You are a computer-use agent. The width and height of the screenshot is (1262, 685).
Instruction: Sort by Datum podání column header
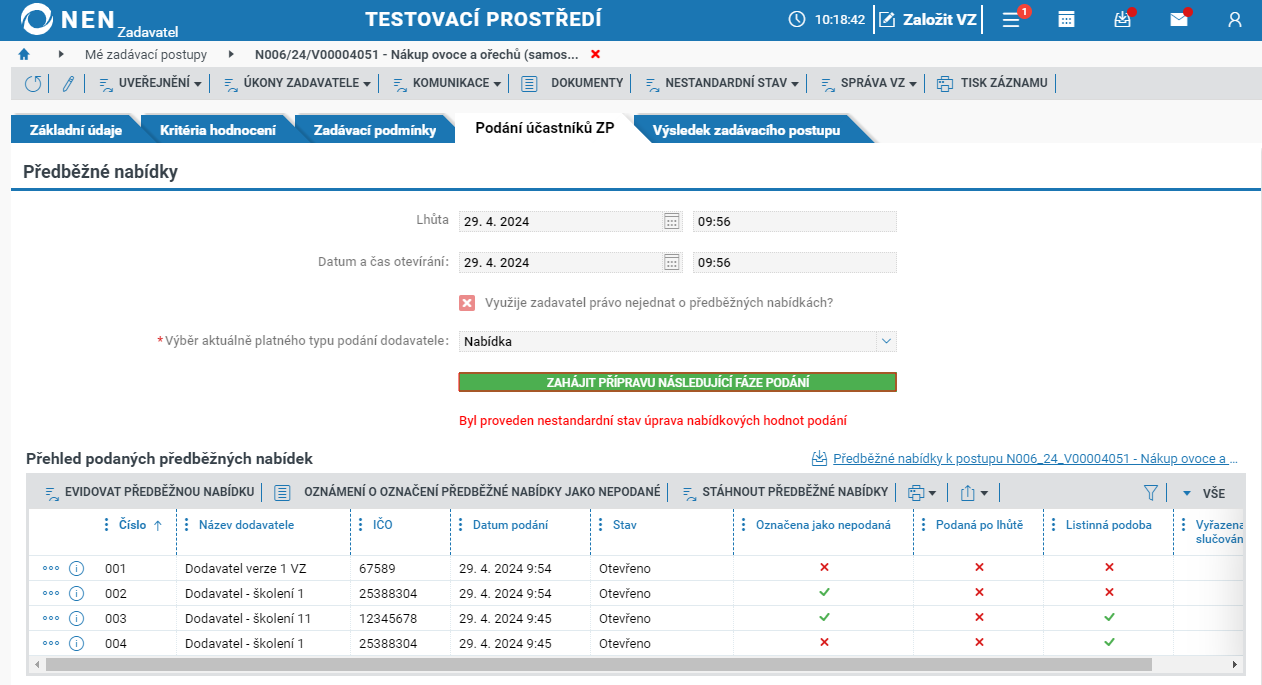point(510,525)
